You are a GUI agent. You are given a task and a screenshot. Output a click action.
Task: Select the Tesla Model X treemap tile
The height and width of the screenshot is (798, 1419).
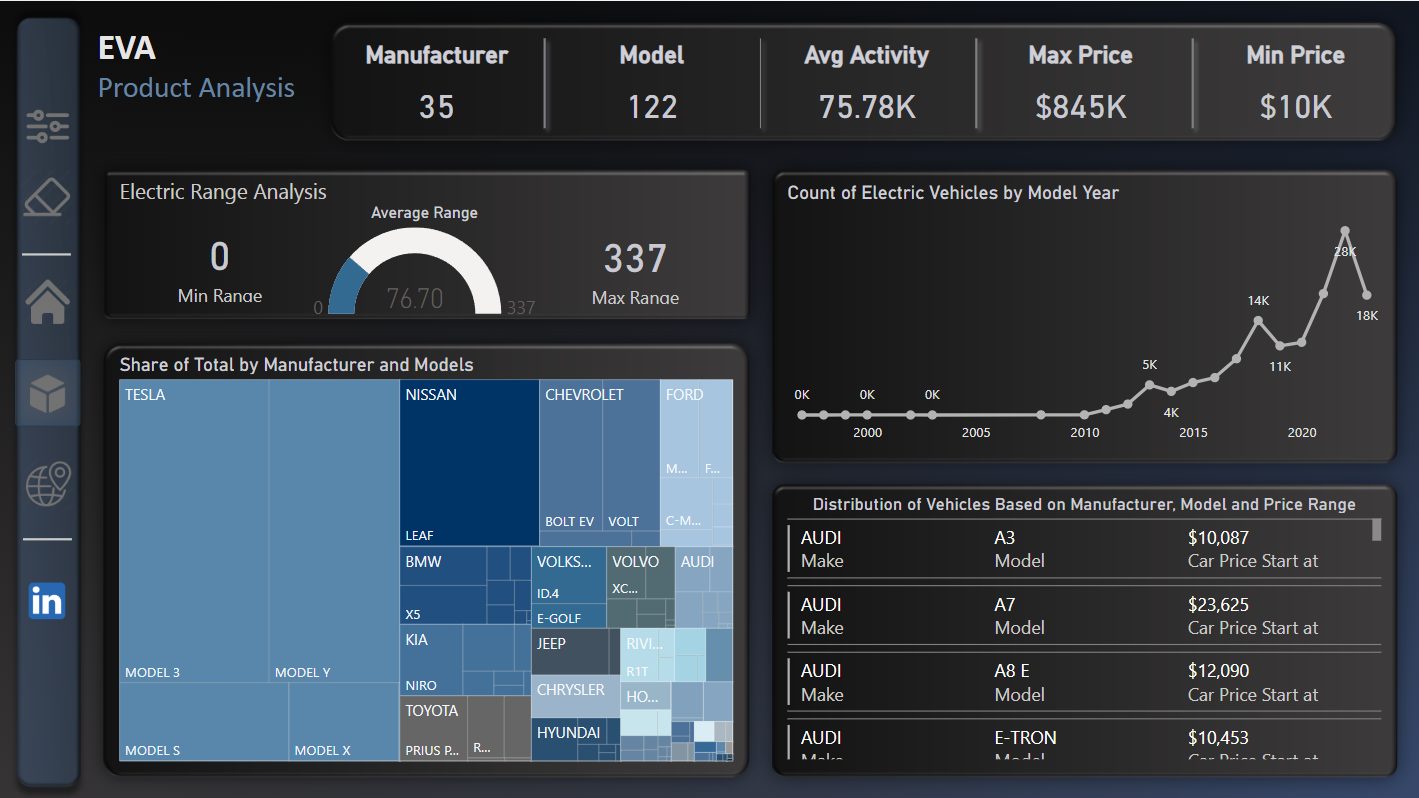[x=344, y=721]
